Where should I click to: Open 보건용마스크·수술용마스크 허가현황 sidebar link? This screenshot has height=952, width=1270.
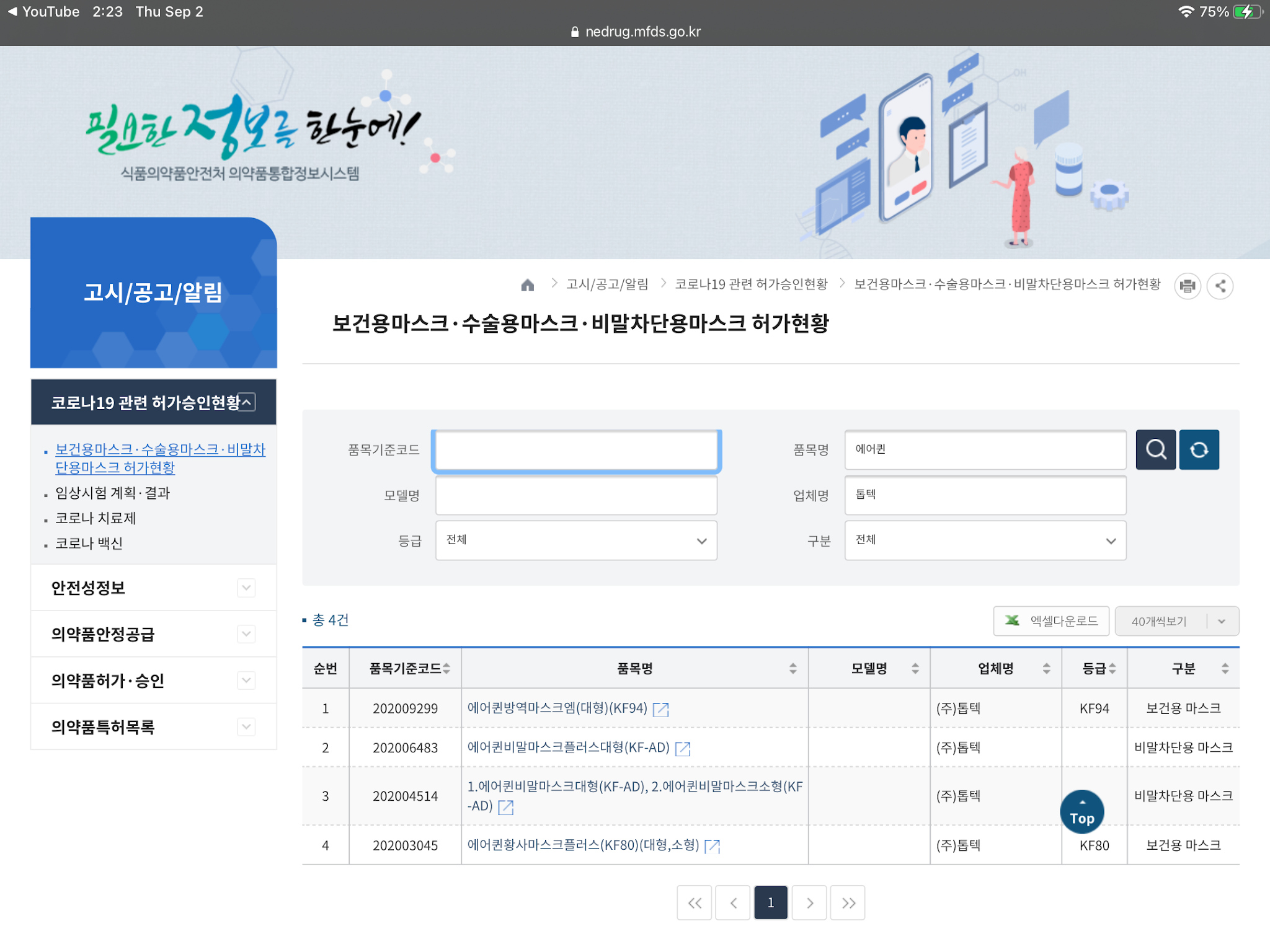[160, 459]
